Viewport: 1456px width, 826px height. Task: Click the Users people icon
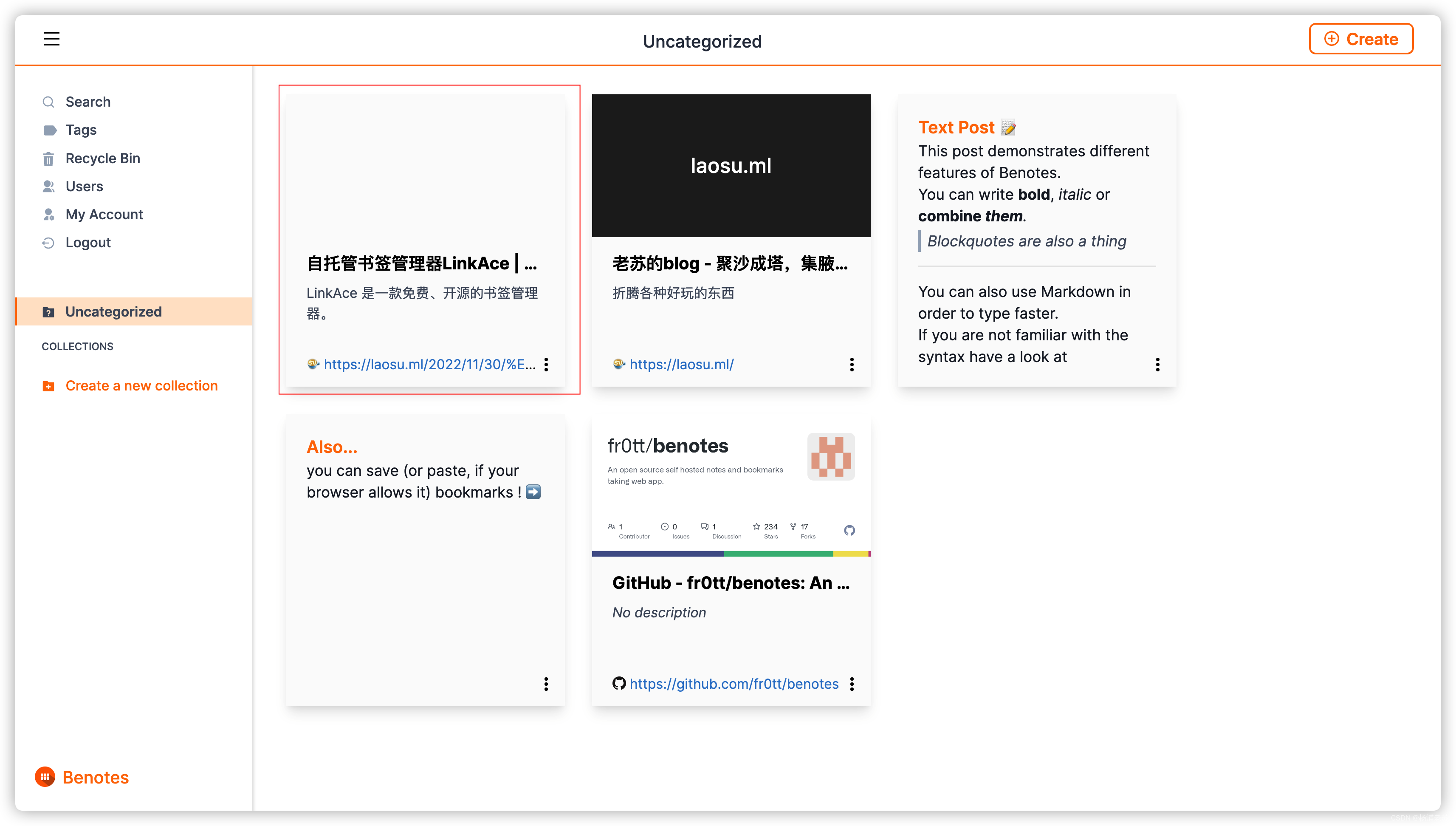tap(48, 186)
